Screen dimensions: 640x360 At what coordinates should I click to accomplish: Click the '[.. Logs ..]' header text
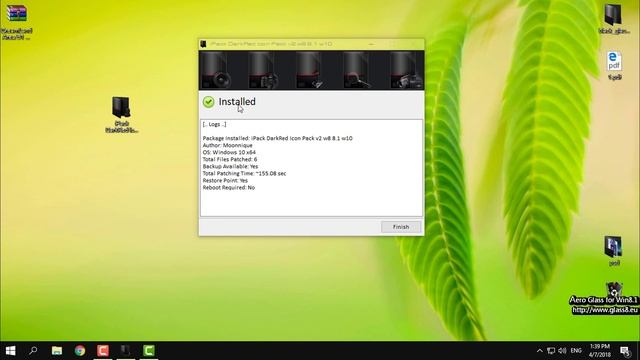coord(214,124)
